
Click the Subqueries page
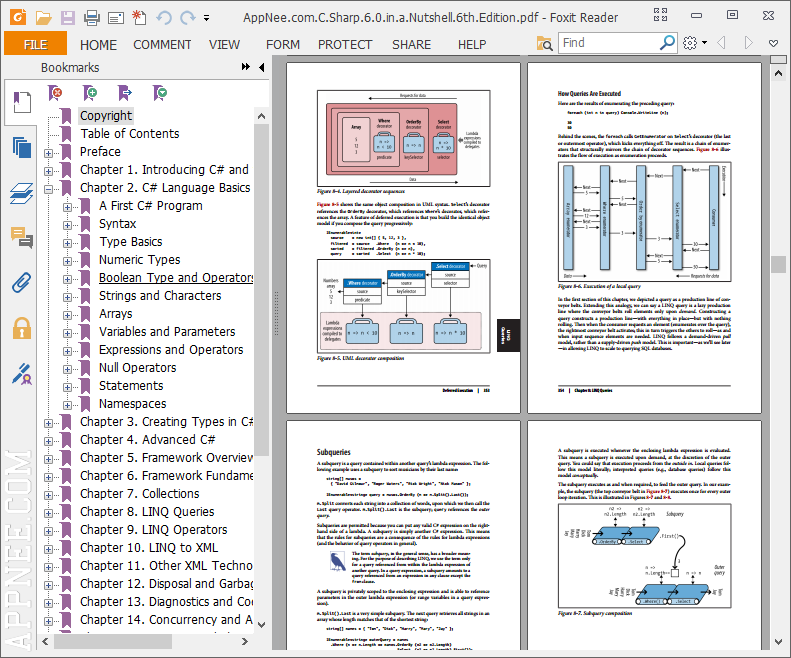tap(403, 535)
